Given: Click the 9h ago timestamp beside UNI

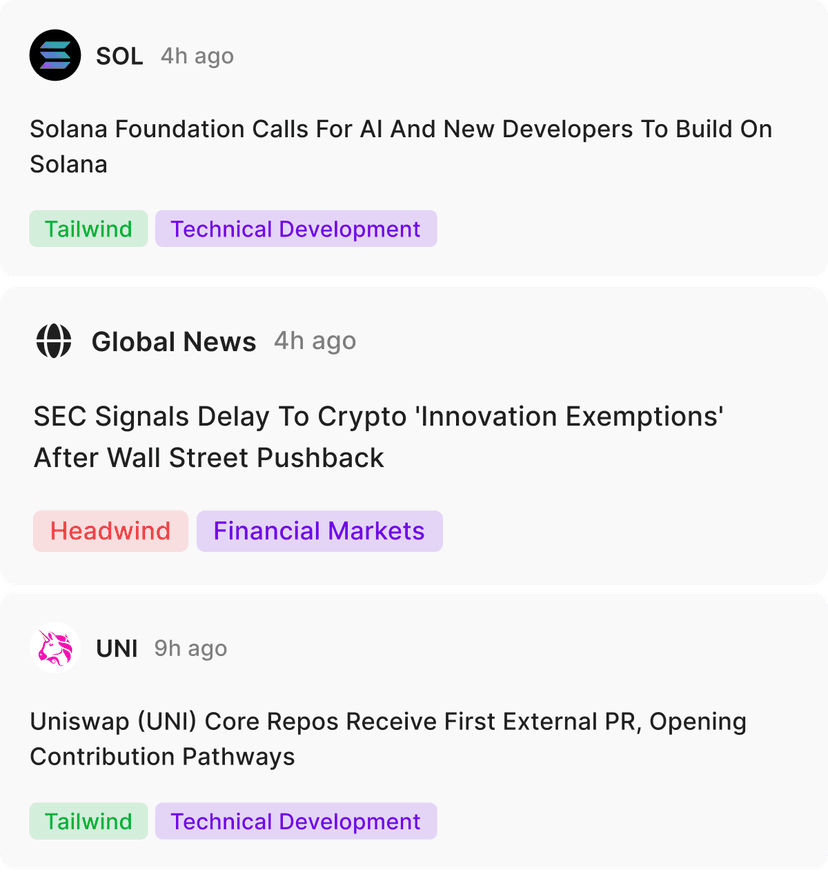Looking at the screenshot, I should tap(190, 649).
